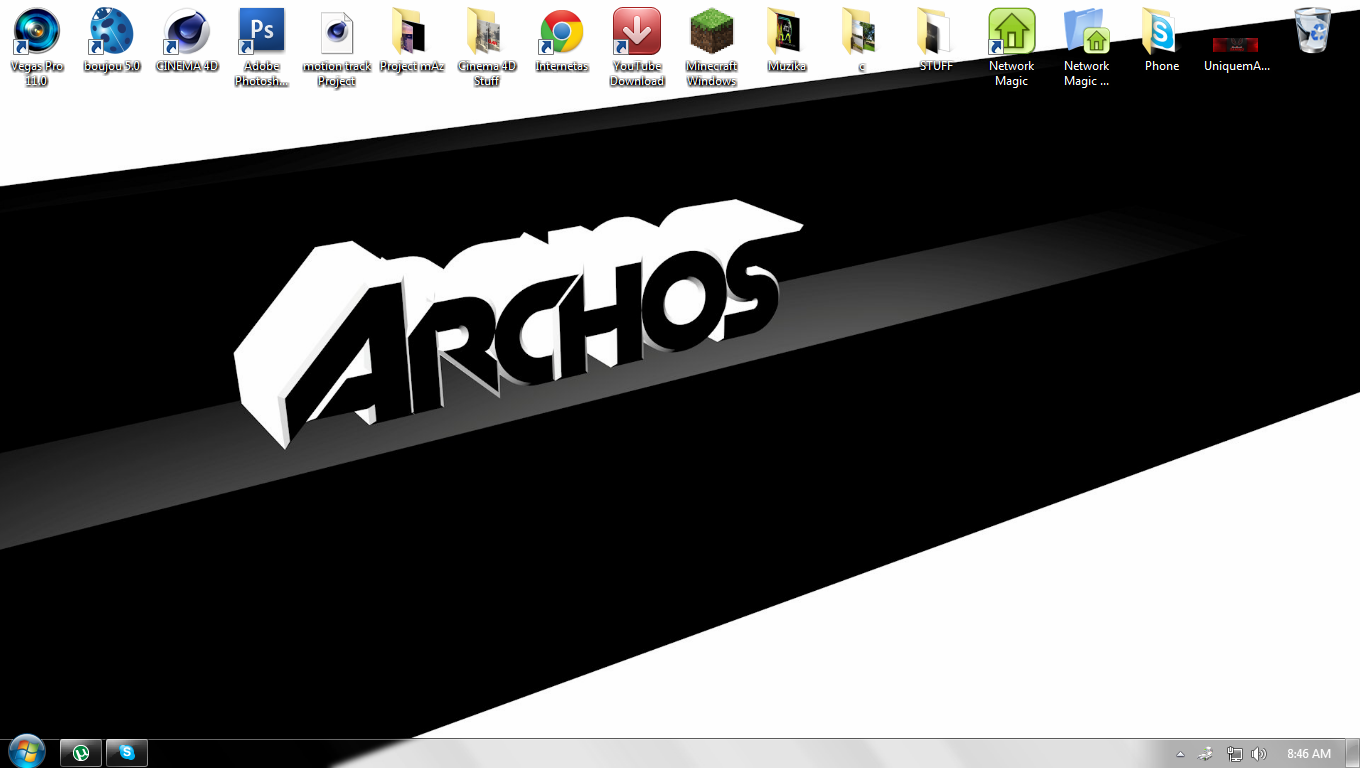The image size is (1360, 768).
Task: Select the Muzika folder
Action: point(787,40)
